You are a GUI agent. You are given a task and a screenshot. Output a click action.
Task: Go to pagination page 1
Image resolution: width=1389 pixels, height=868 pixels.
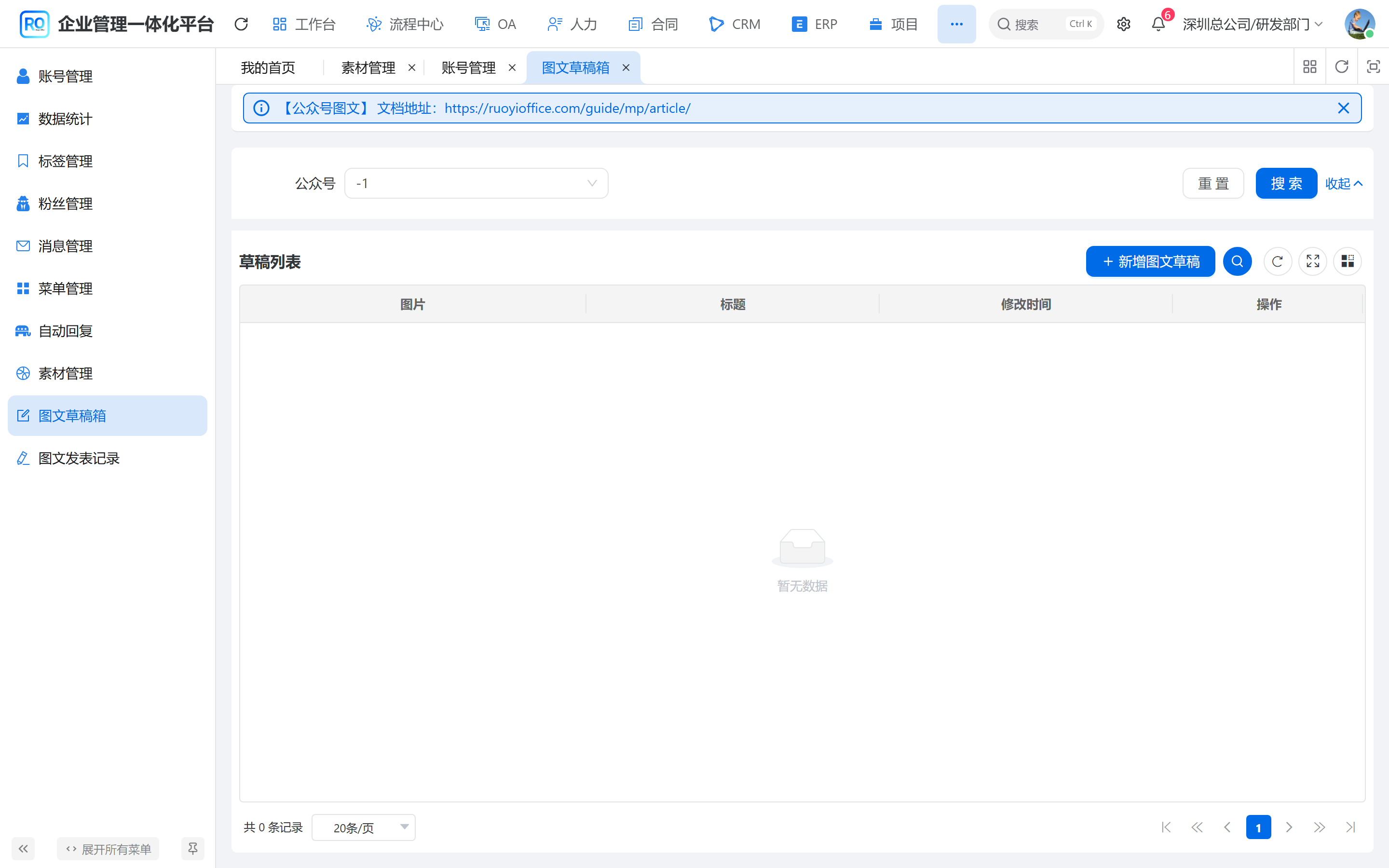coord(1258,827)
